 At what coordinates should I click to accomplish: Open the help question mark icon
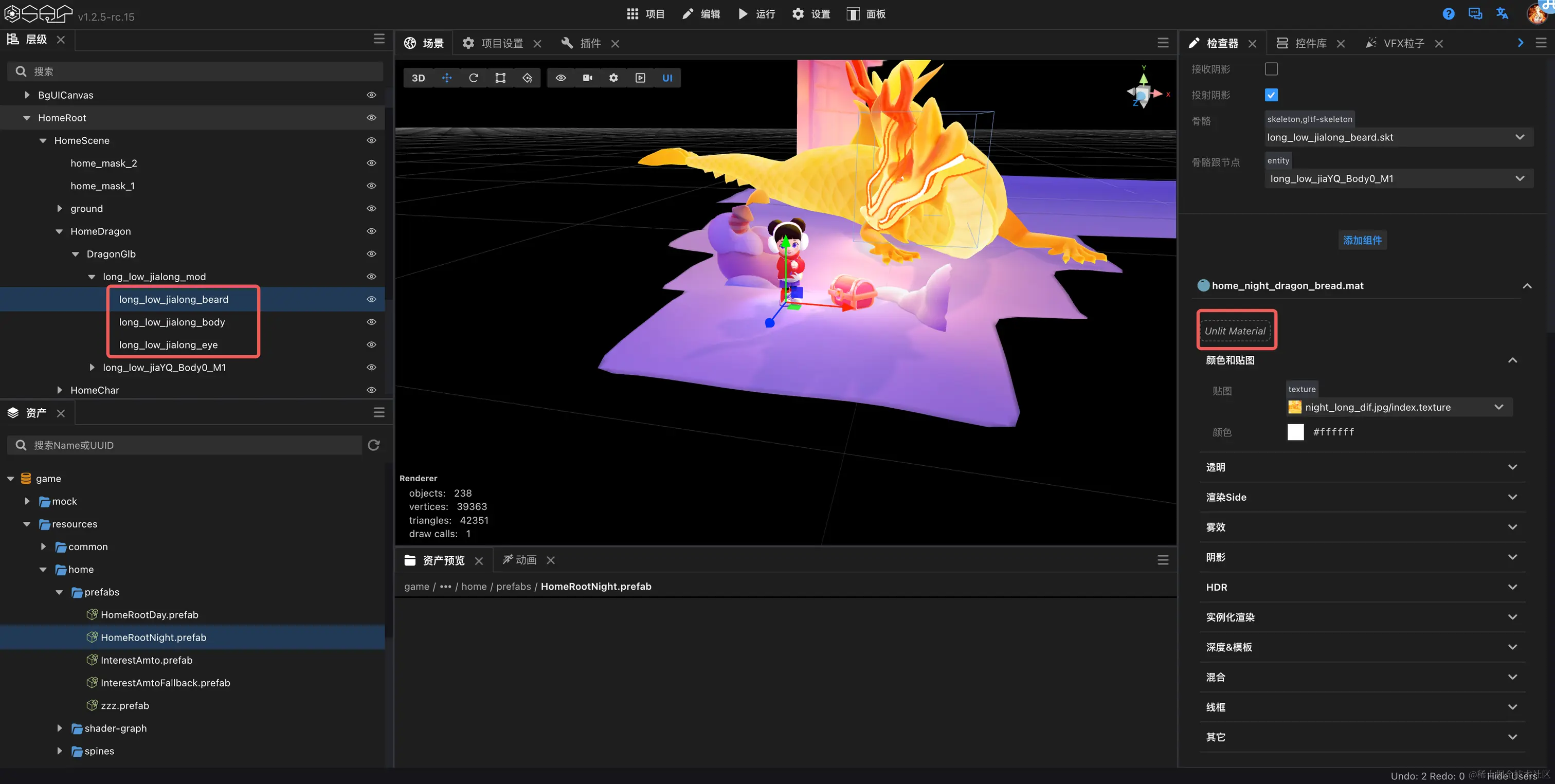click(1448, 14)
